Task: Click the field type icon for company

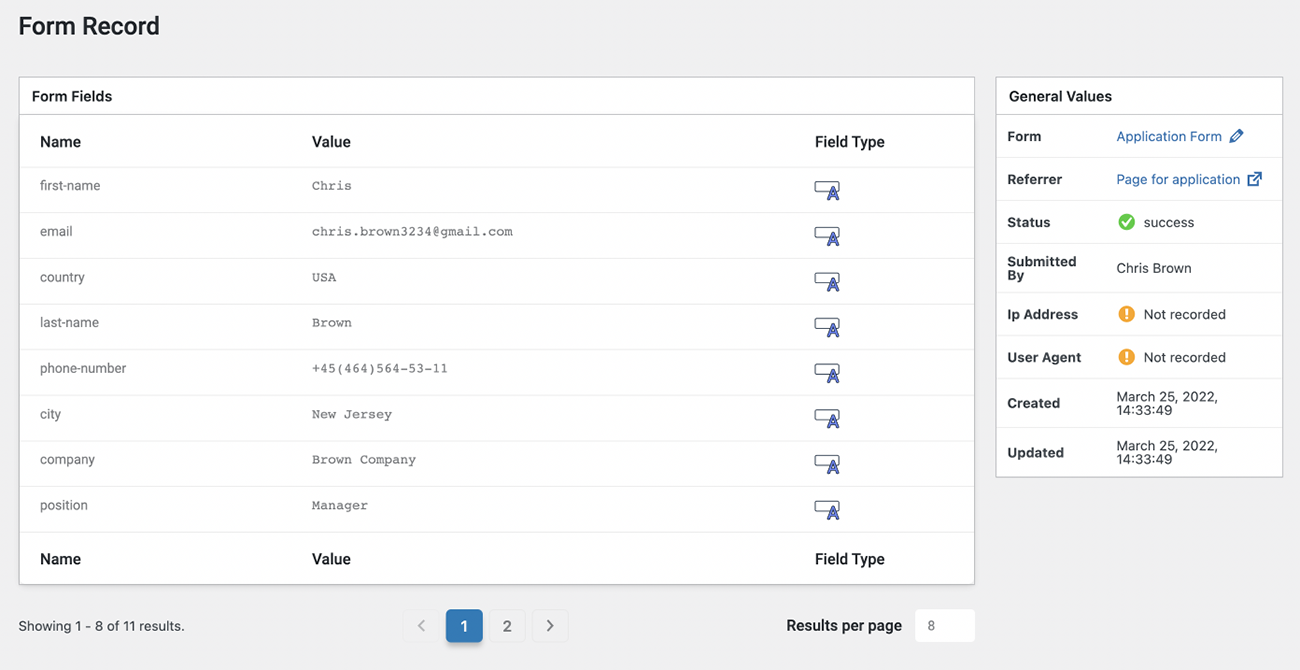Action: point(826,464)
